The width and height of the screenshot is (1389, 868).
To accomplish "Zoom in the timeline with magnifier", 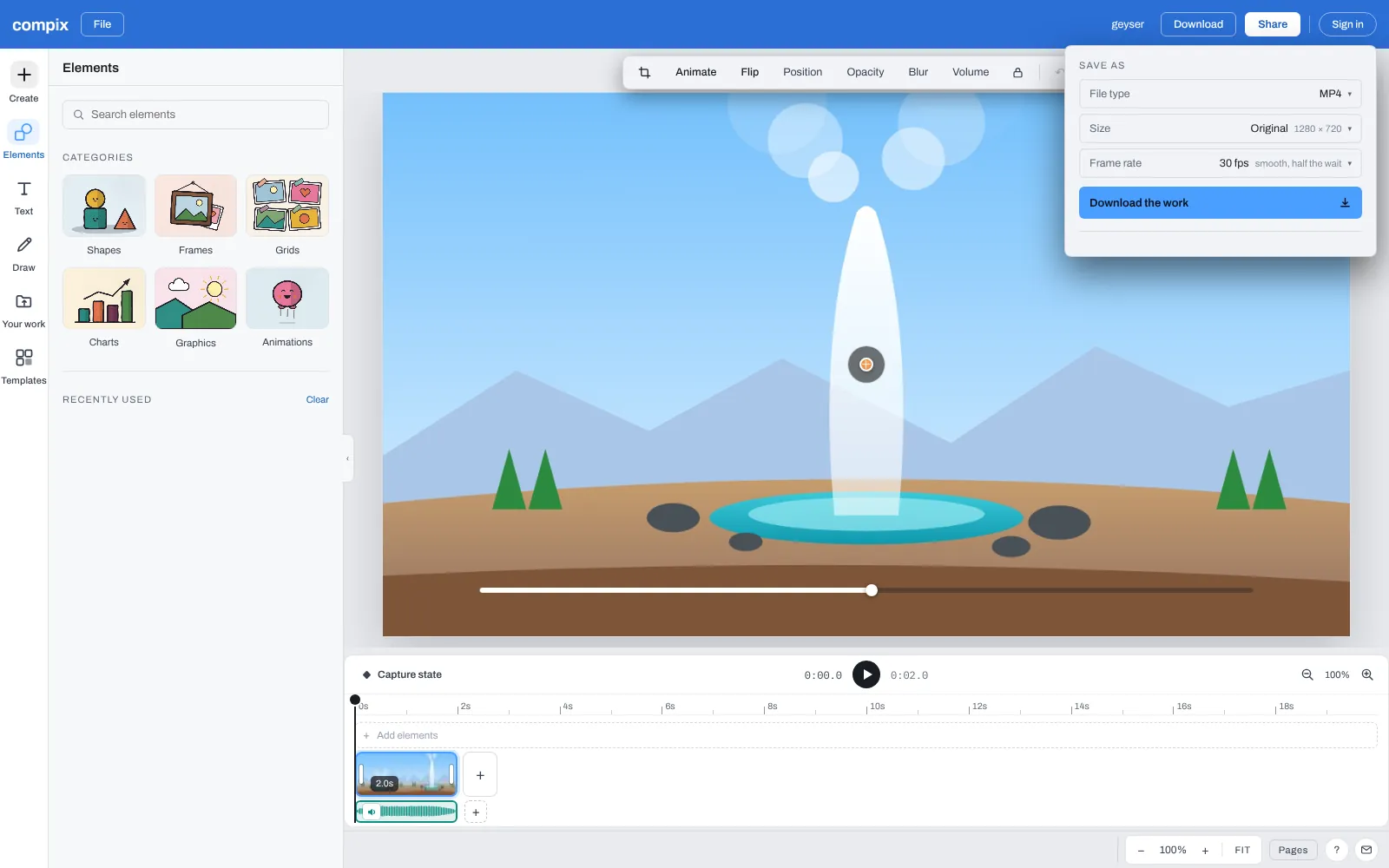I will [x=1367, y=674].
